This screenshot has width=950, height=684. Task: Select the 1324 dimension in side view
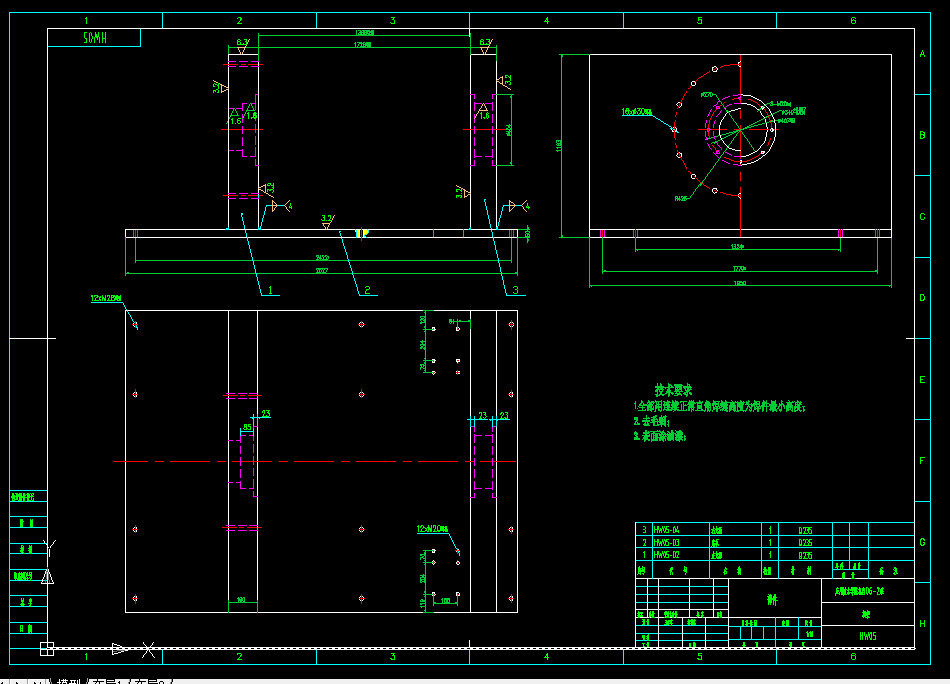click(737, 247)
